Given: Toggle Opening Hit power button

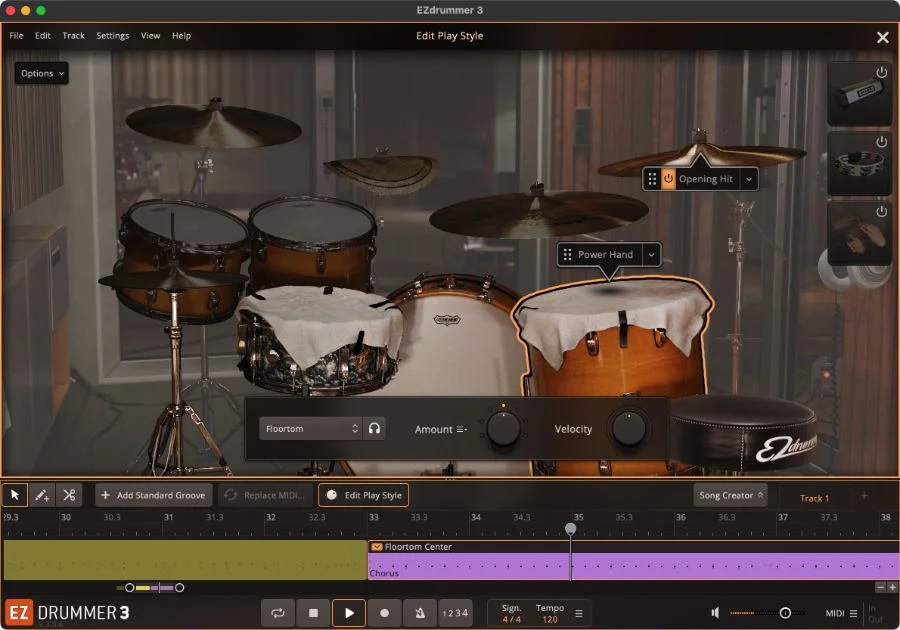Looking at the screenshot, I should click(668, 179).
